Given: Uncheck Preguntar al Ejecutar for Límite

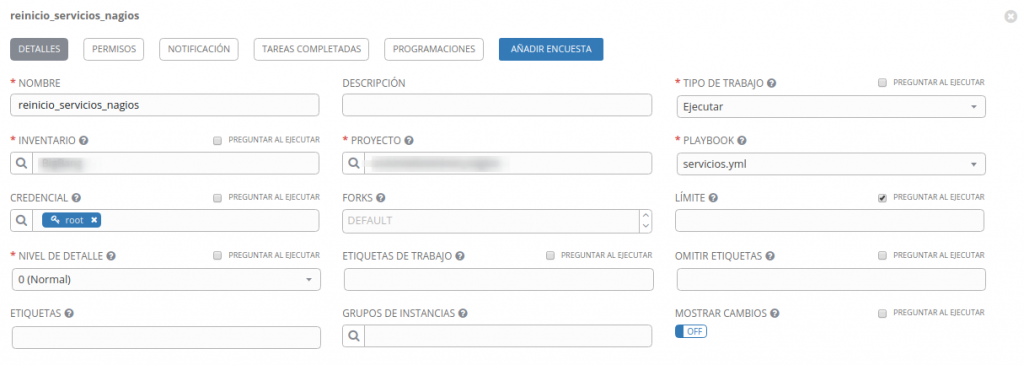Looking at the screenshot, I should point(882,197).
